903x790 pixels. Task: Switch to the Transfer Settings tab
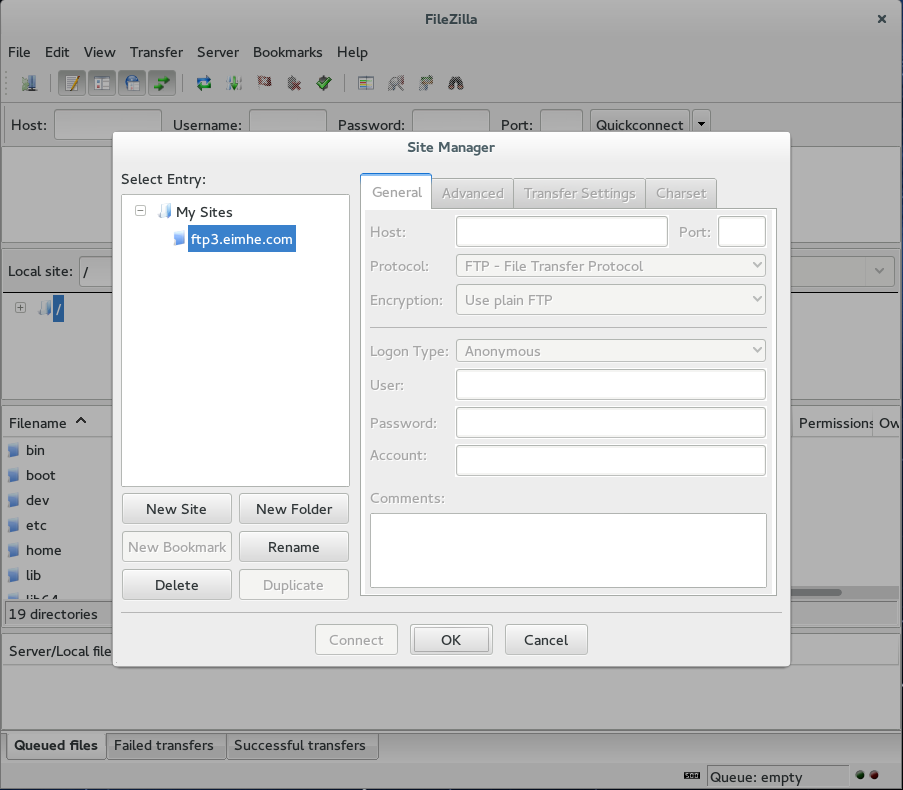[x=579, y=193]
